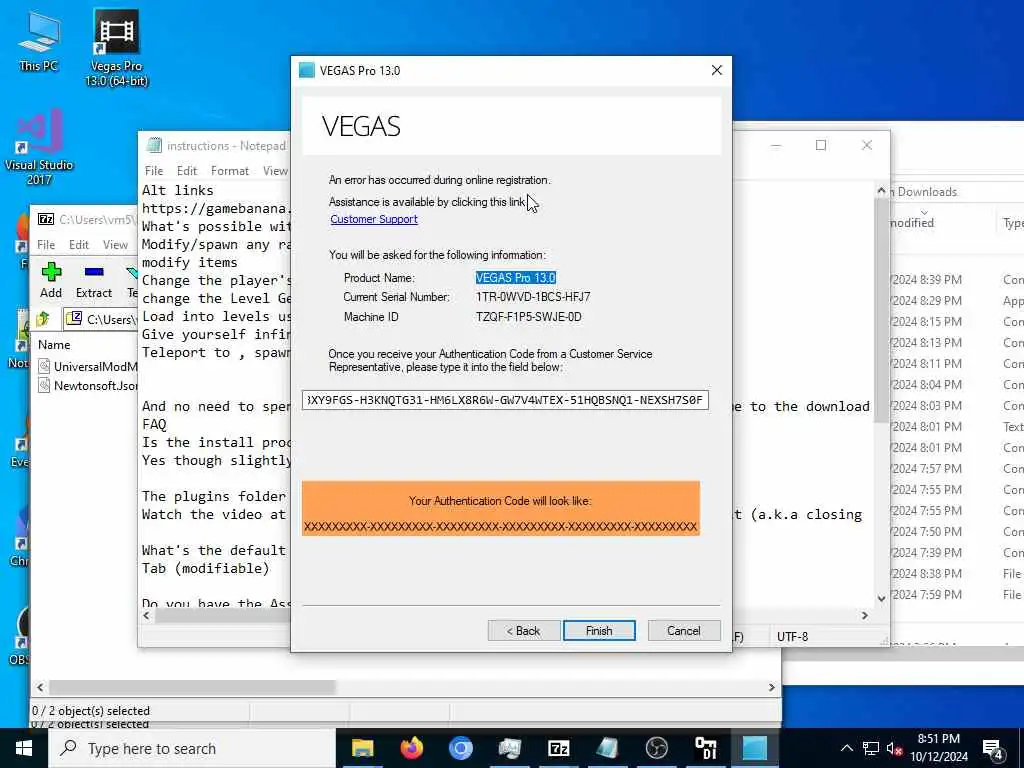Click the Finish button in VEGAS dialog
Screen dimensions: 1024x768
click(599, 631)
